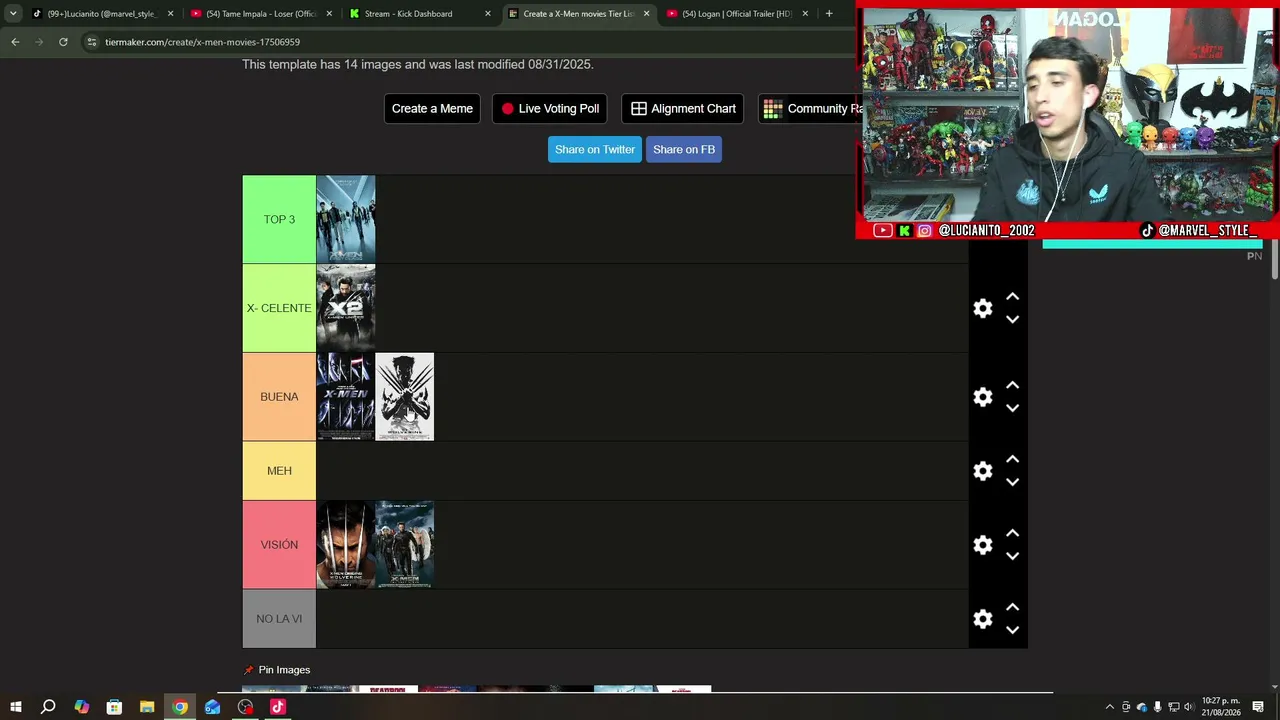The image size is (1280, 720).
Task: Open settings gear for the BUENA tier
Action: 983,397
